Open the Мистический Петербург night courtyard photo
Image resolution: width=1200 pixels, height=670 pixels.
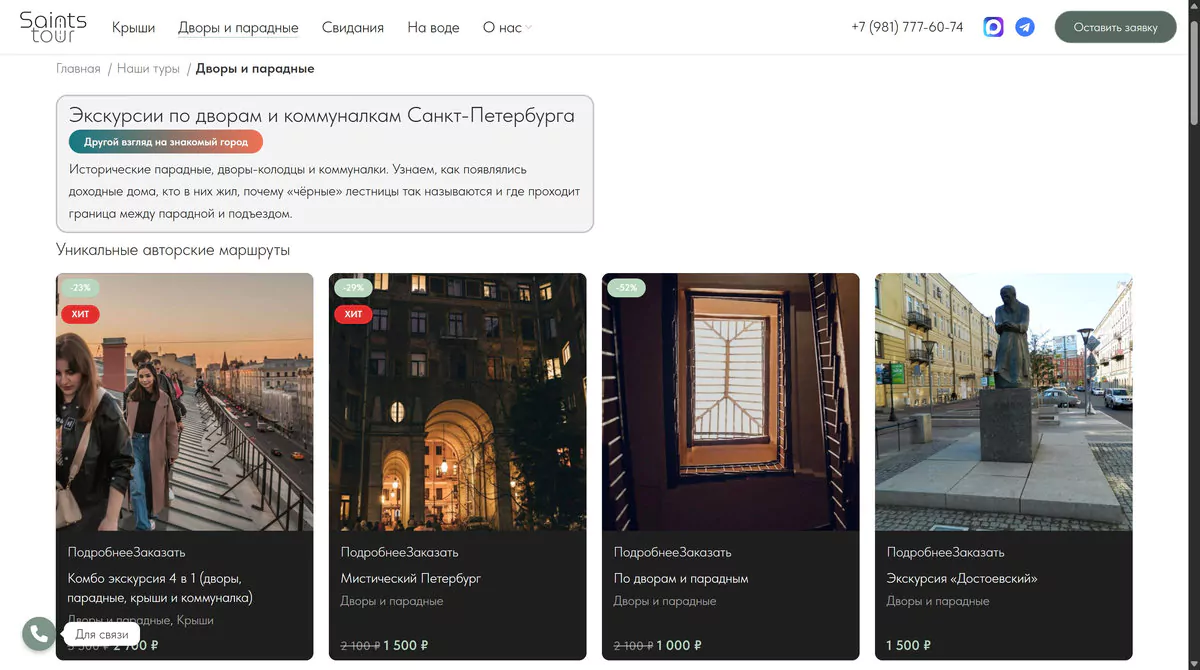coord(458,402)
